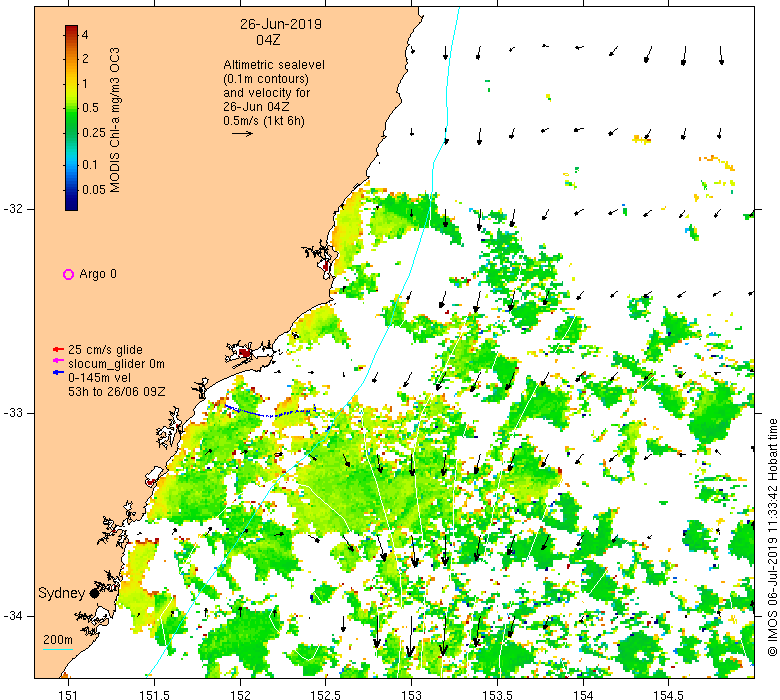Image resolution: width=780 pixels, height=700 pixels.
Task: Click the cyan 200m depth contour legend line
Action: click(x=58, y=649)
